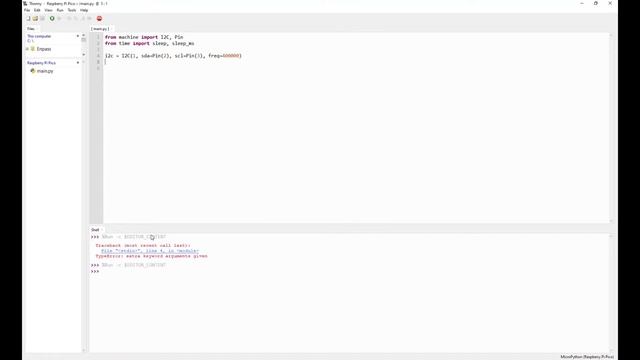Open Raspberry Pi Pico pane dropdown menu

pos(78,63)
